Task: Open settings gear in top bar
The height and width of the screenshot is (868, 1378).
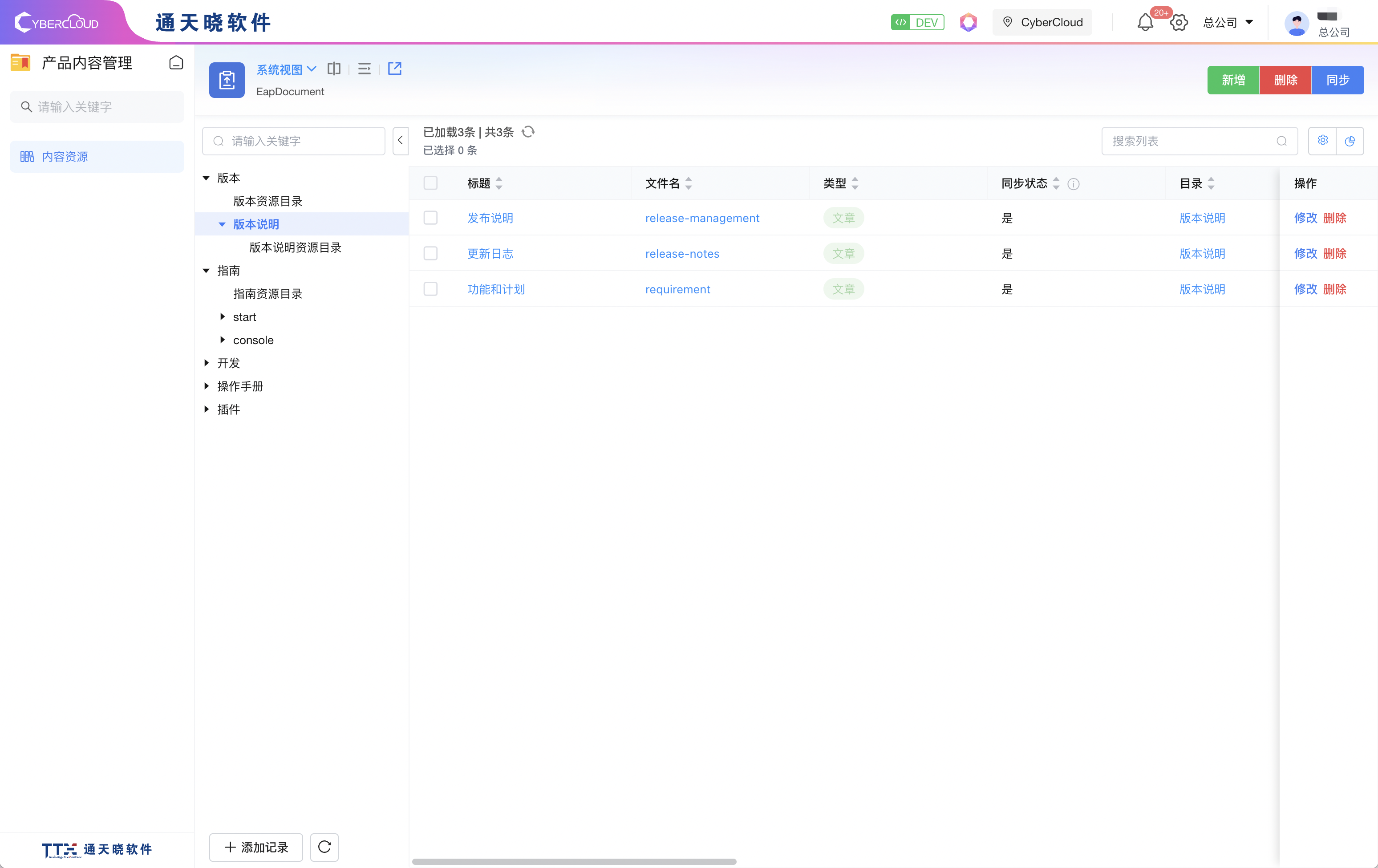Action: click(x=1178, y=23)
